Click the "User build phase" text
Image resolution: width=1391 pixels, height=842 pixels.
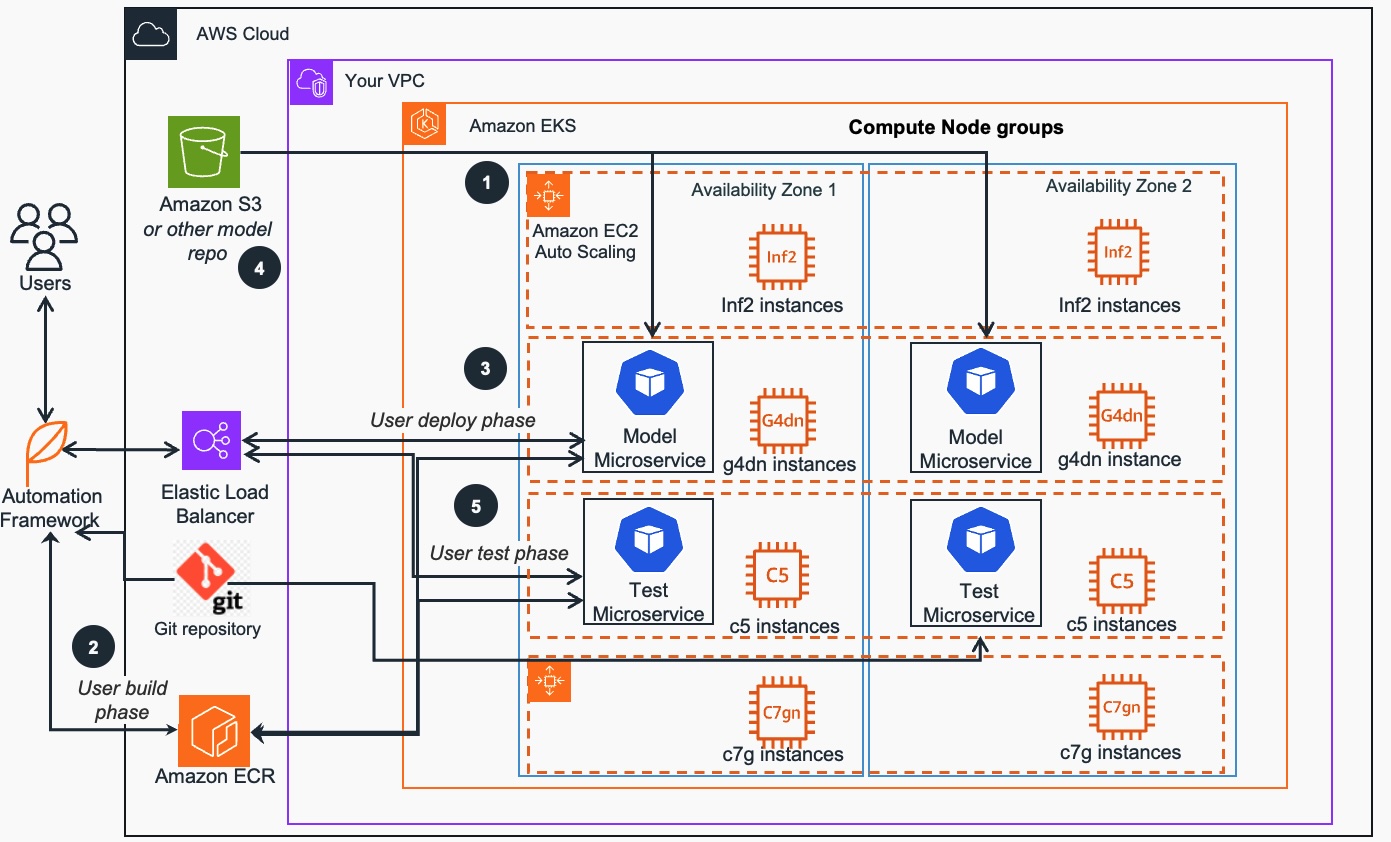[x=123, y=700]
